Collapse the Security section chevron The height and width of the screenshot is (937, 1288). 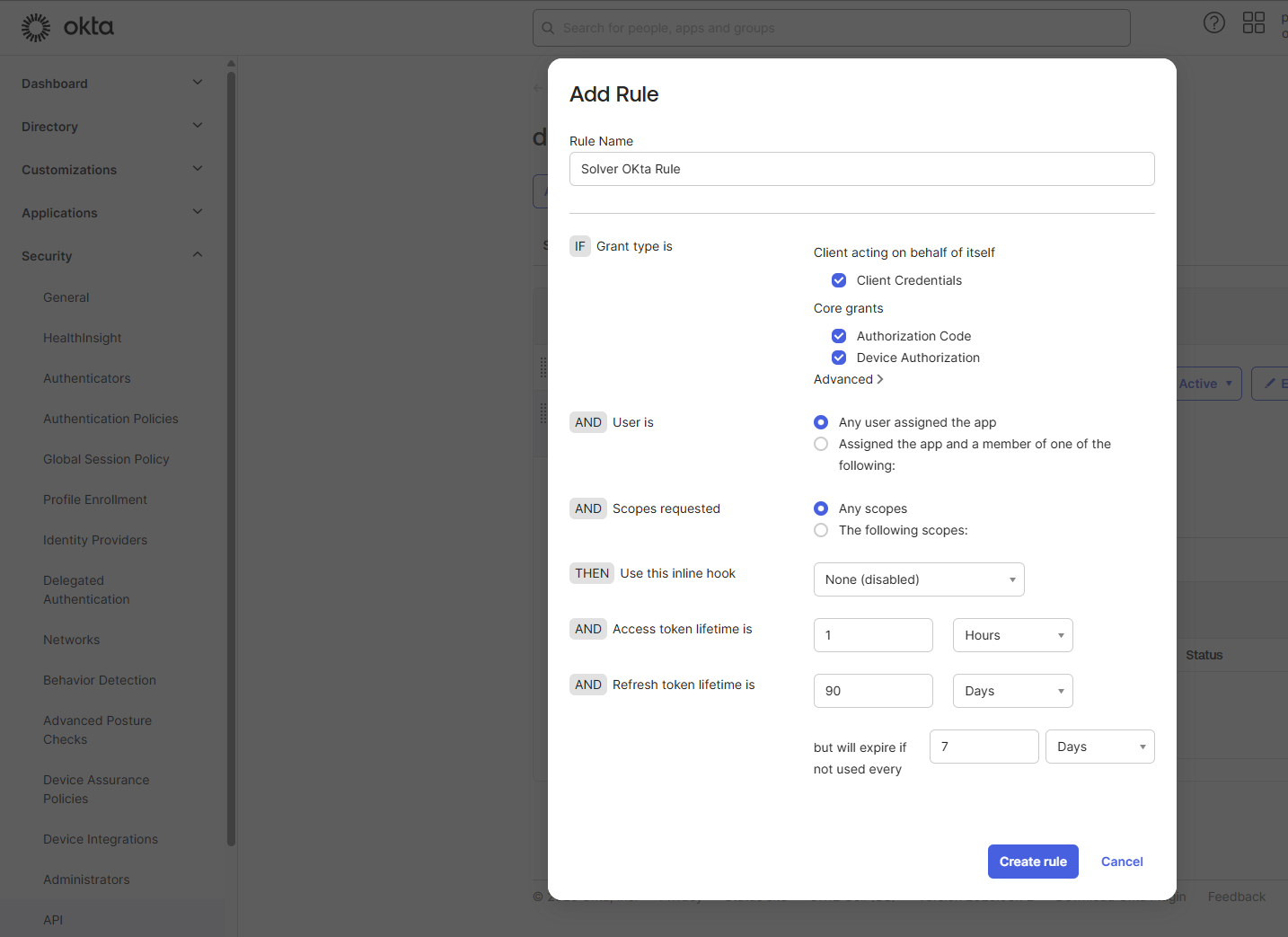pos(198,255)
